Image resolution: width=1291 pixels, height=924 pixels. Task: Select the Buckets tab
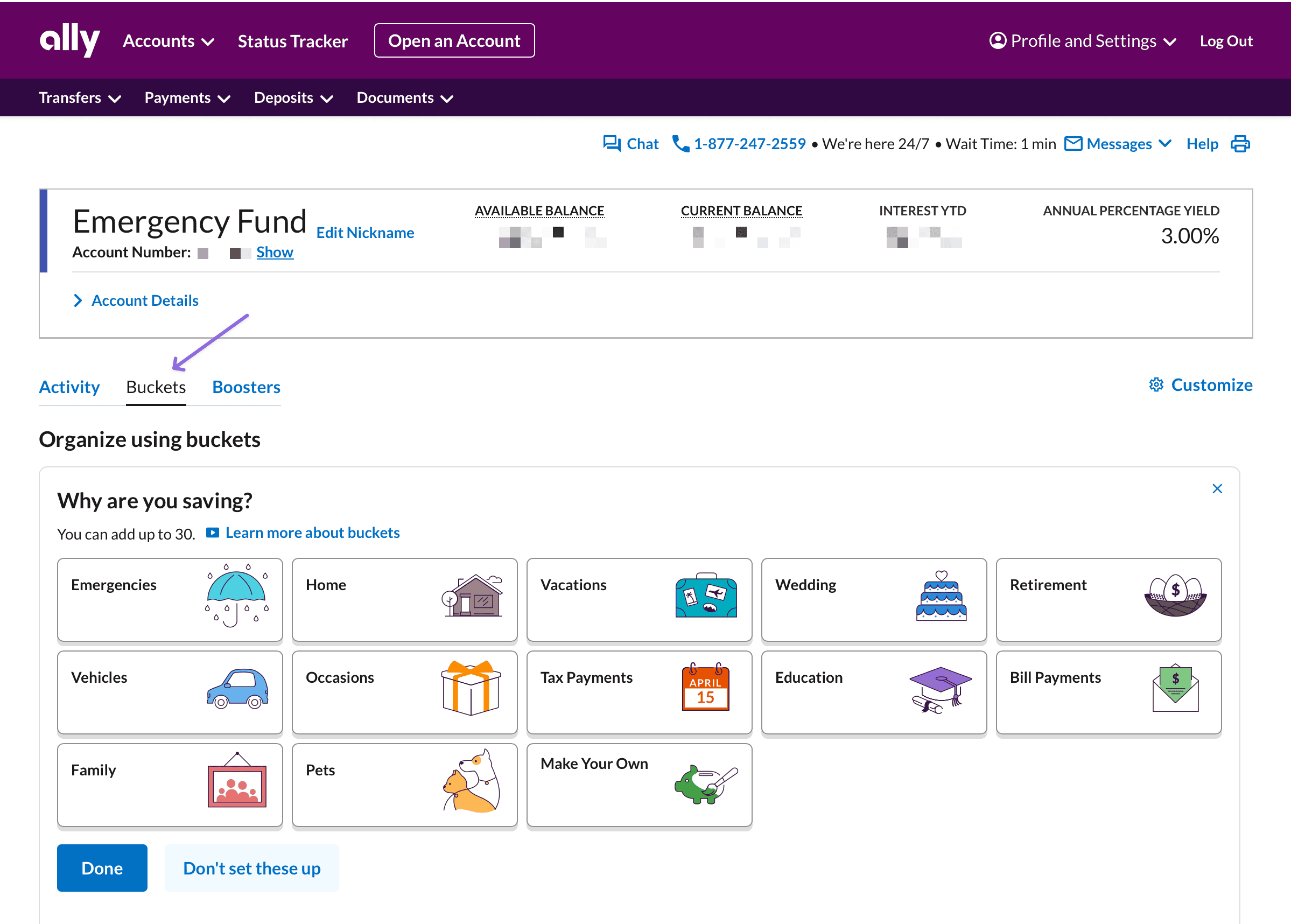point(156,388)
